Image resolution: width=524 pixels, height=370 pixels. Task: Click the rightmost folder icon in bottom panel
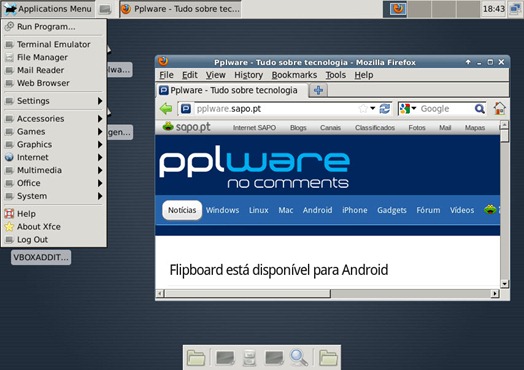pos(328,358)
